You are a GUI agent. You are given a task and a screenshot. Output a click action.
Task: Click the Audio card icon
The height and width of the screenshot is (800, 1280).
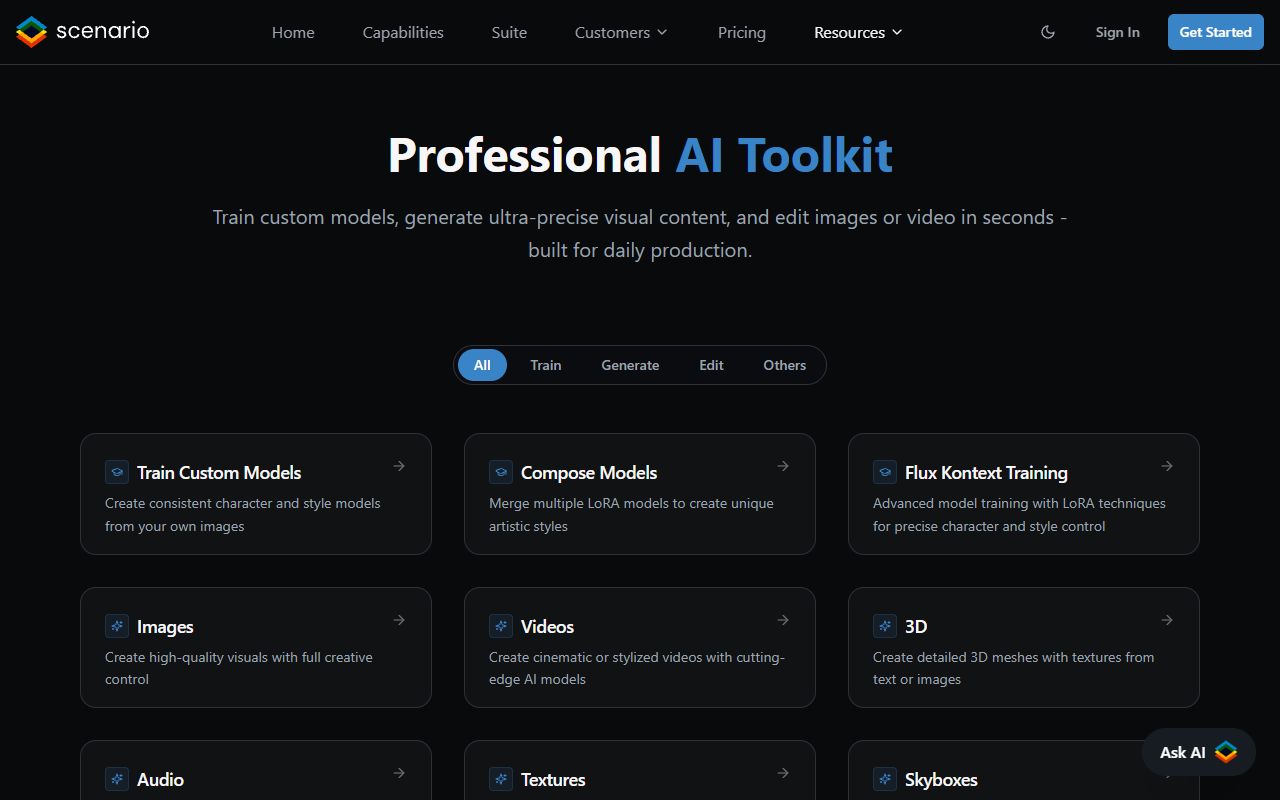click(116, 778)
